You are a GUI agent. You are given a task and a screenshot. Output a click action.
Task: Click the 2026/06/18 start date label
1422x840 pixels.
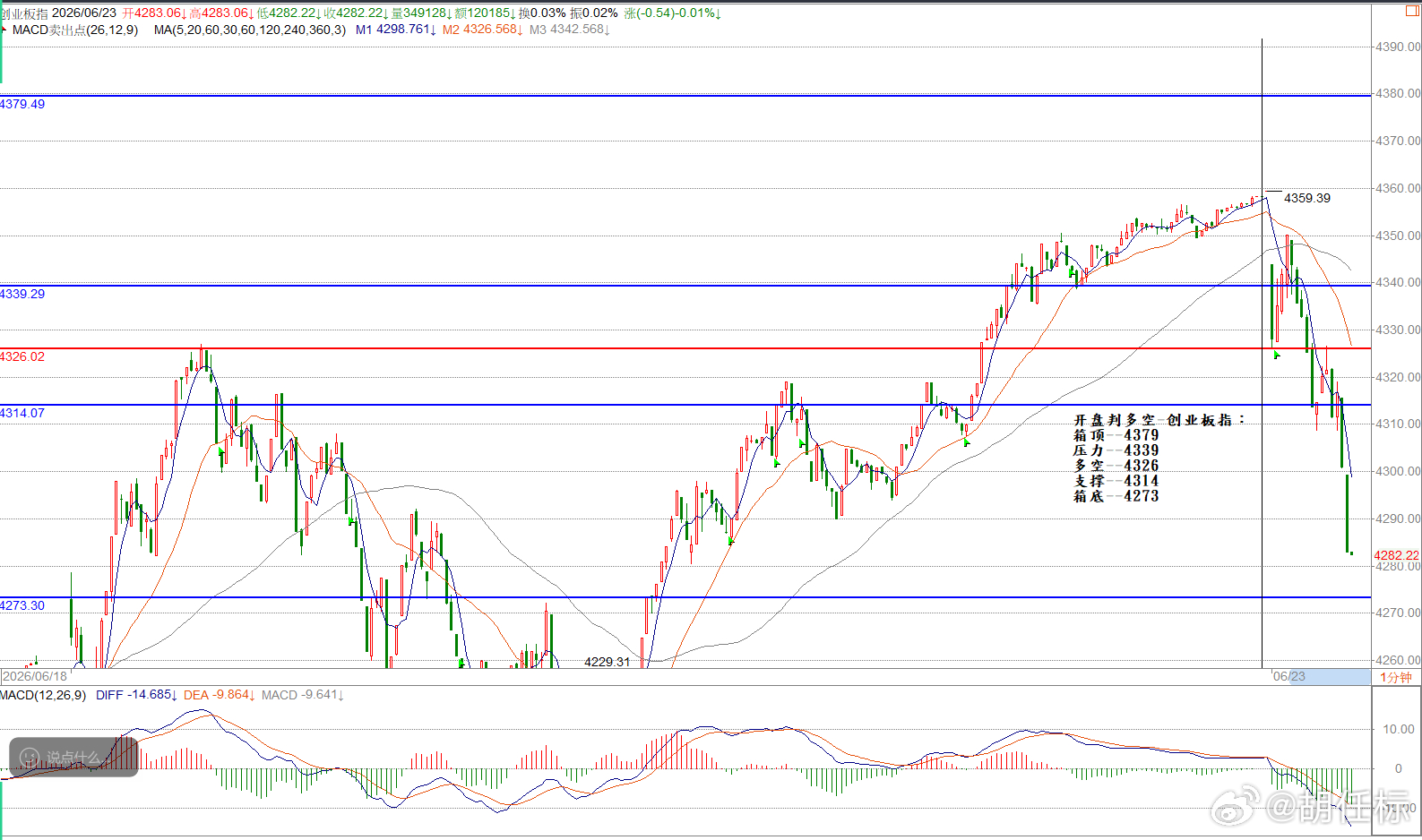(35, 677)
